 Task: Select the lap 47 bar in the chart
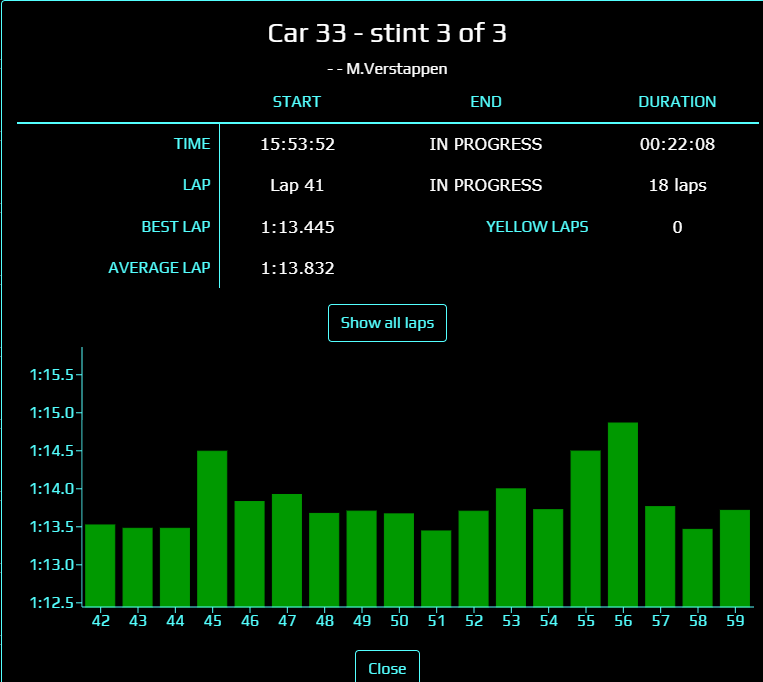point(287,550)
